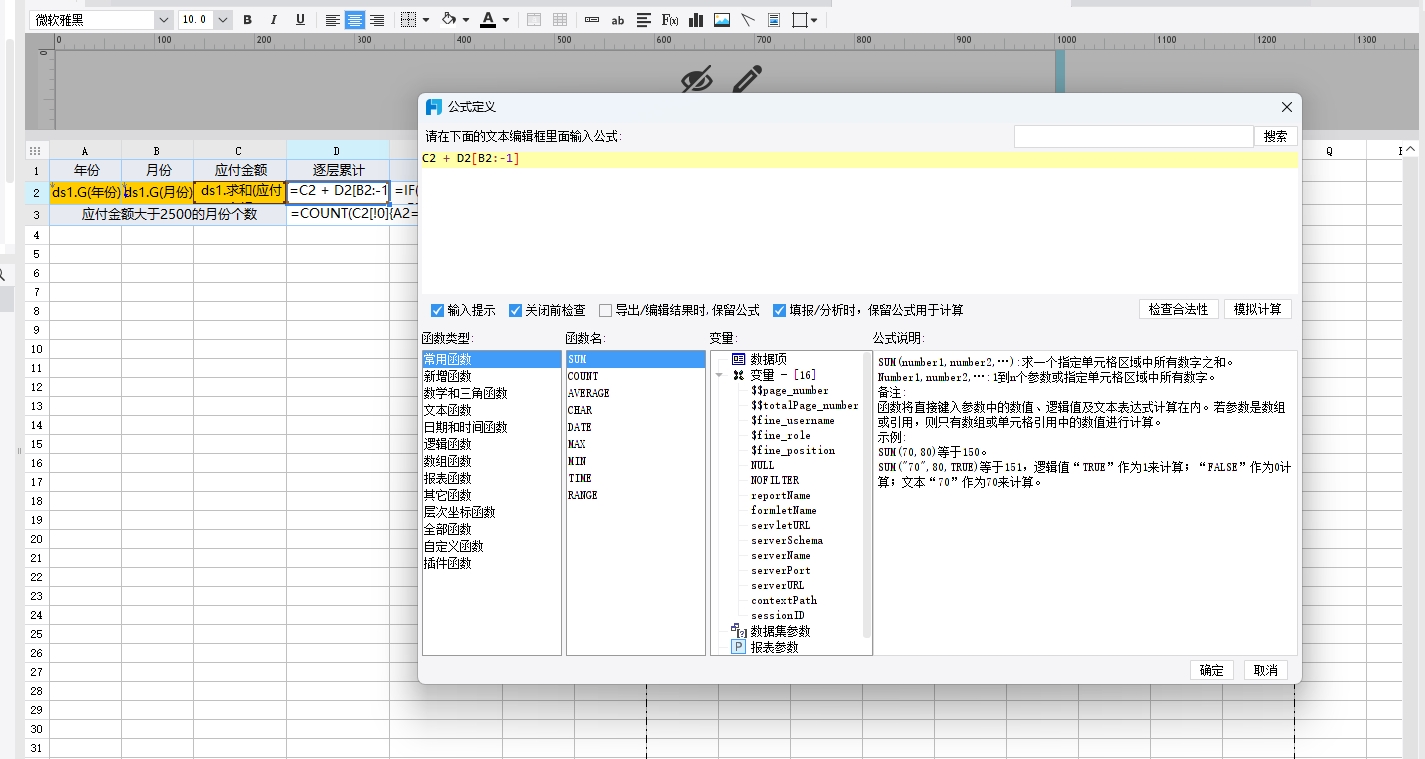Insert text box widget icon
Screen dimensions: 1425x759
pyautogui.click(x=592, y=20)
